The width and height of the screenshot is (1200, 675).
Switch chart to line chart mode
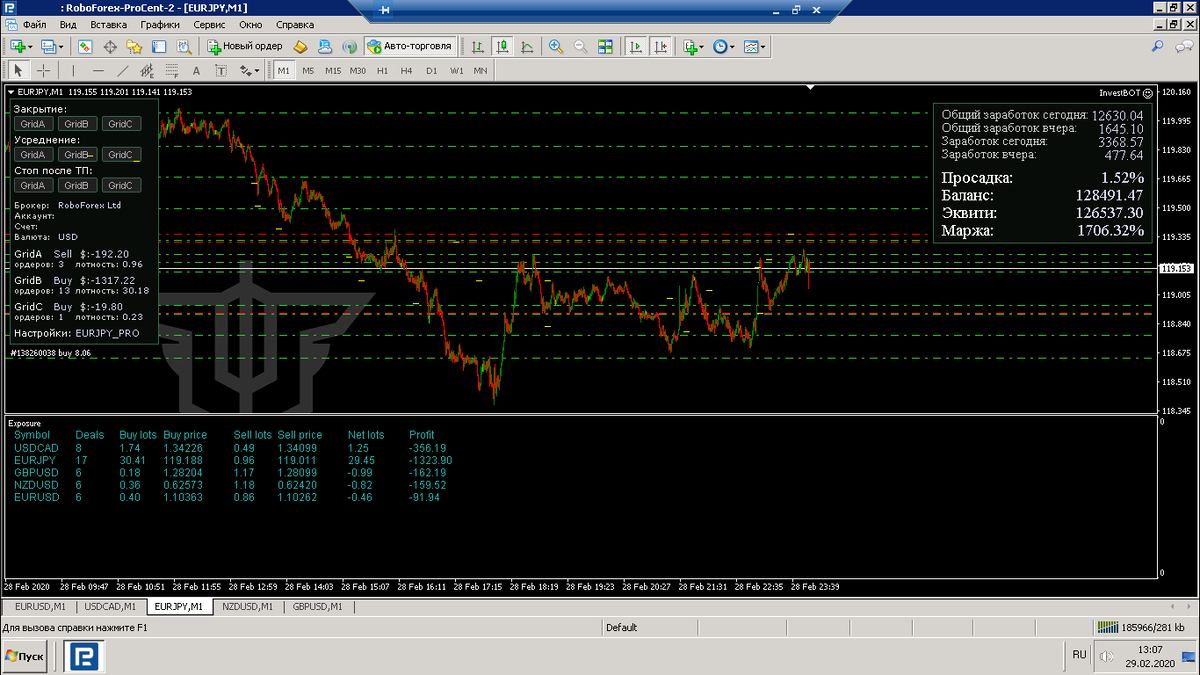[527, 46]
